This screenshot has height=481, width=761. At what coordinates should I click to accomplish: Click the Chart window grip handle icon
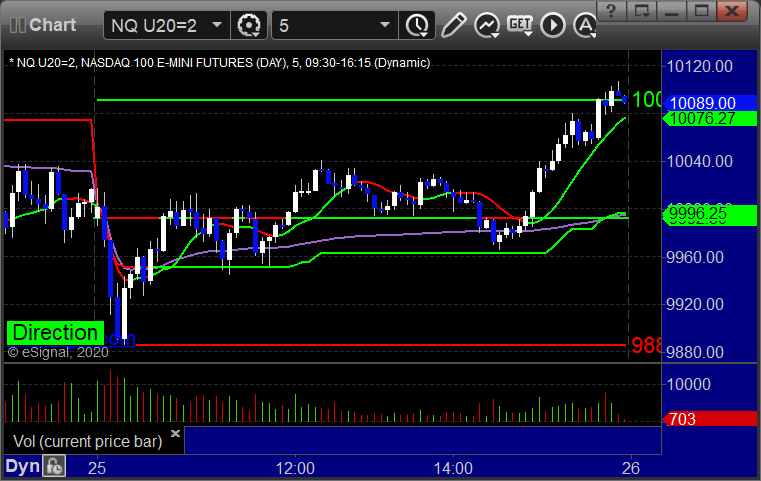[17, 25]
